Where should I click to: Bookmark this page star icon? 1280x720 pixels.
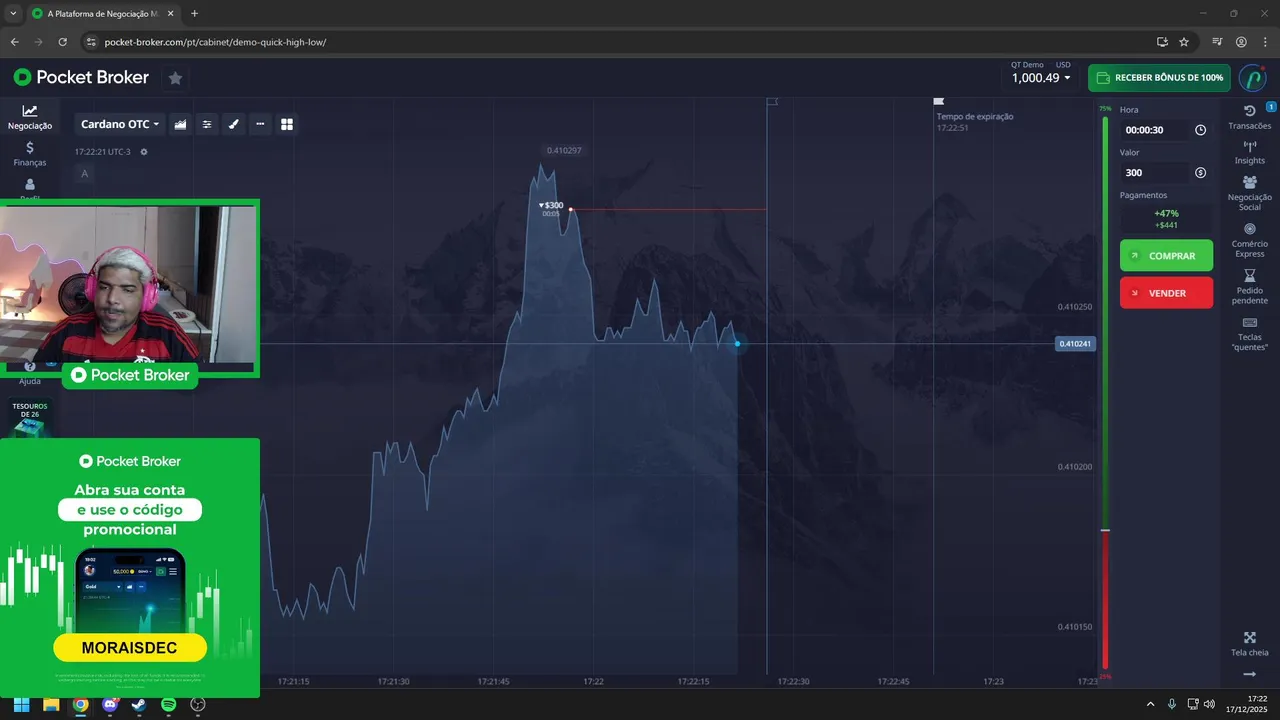pyautogui.click(x=1184, y=42)
